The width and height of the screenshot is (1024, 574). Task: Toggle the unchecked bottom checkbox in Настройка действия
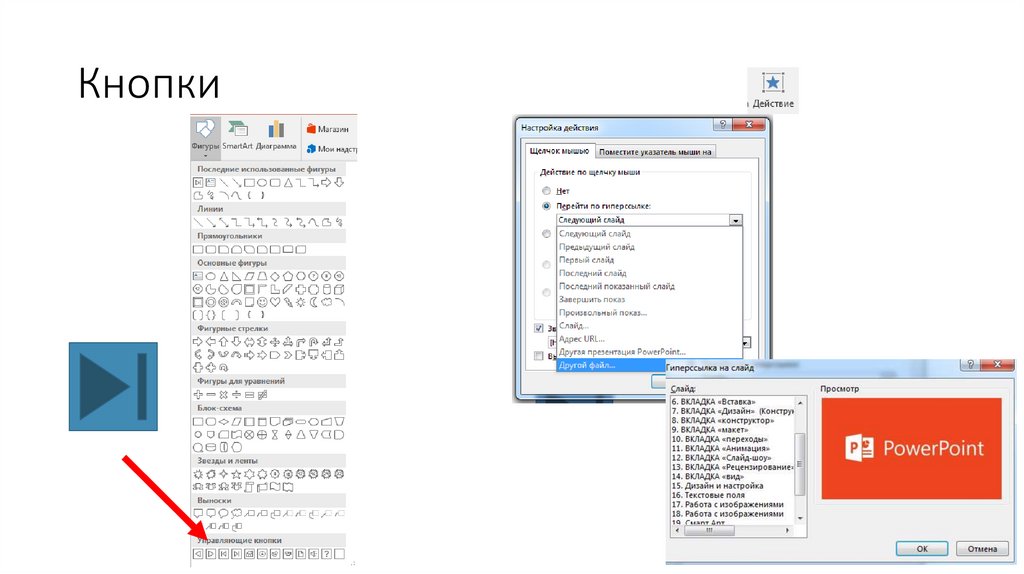tap(539, 356)
